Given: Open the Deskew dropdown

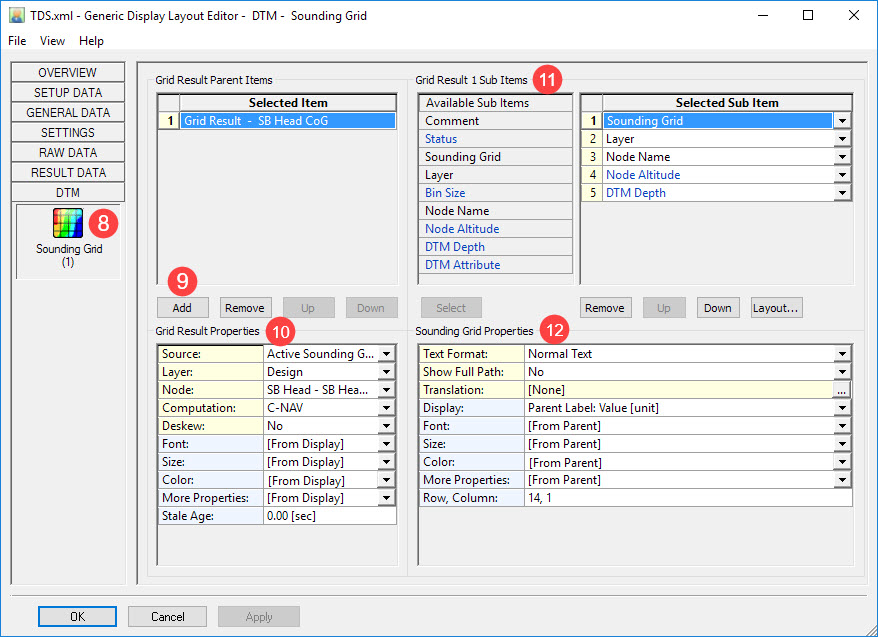Looking at the screenshot, I should 387,426.
